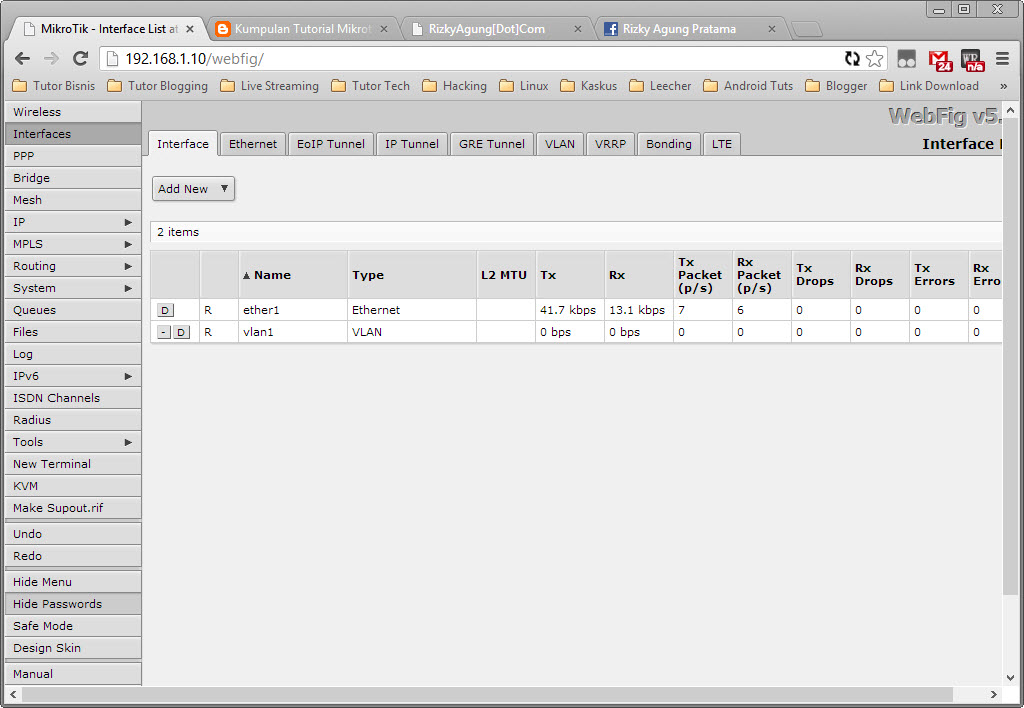This screenshot has height=708, width=1024.
Task: Click the gray mask extension icon
Action: pos(906,59)
